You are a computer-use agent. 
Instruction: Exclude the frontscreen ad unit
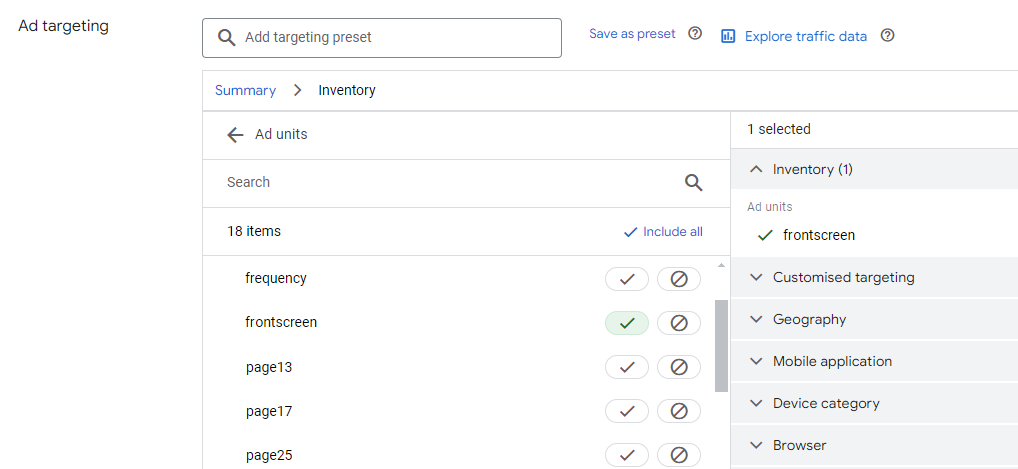click(678, 323)
